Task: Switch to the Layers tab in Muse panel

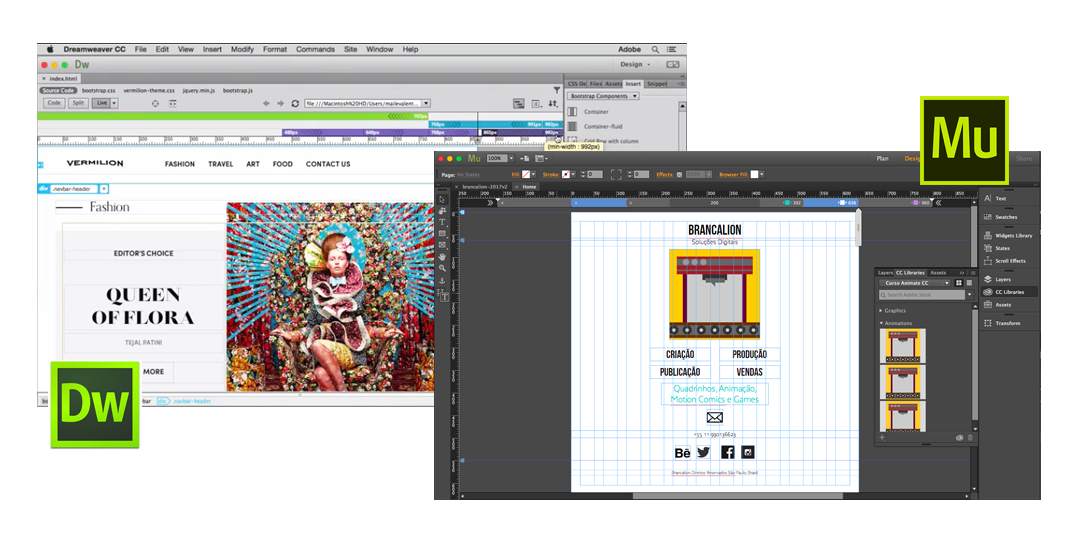Action: click(x=885, y=273)
